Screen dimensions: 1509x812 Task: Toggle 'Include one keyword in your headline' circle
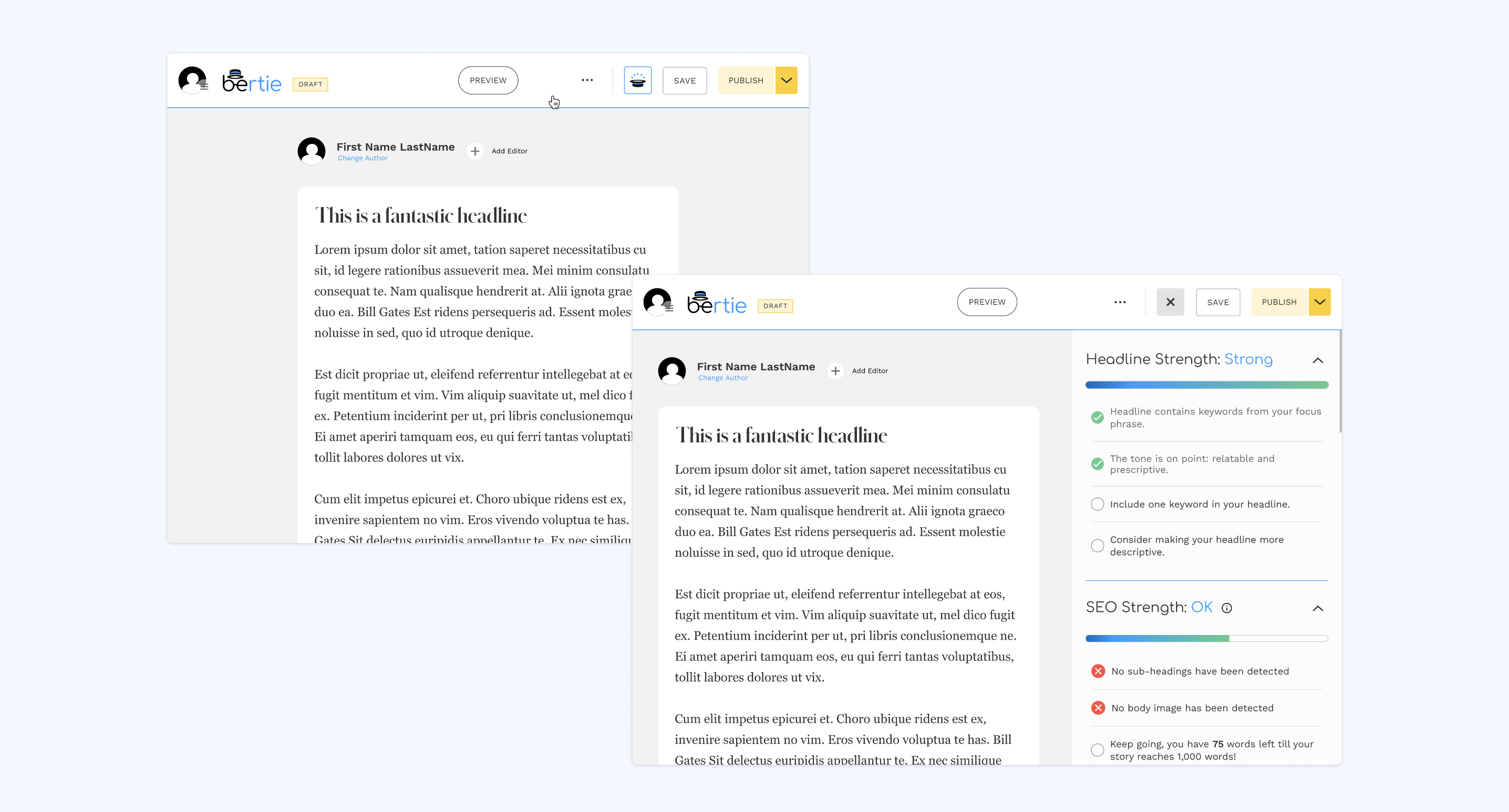tap(1097, 504)
